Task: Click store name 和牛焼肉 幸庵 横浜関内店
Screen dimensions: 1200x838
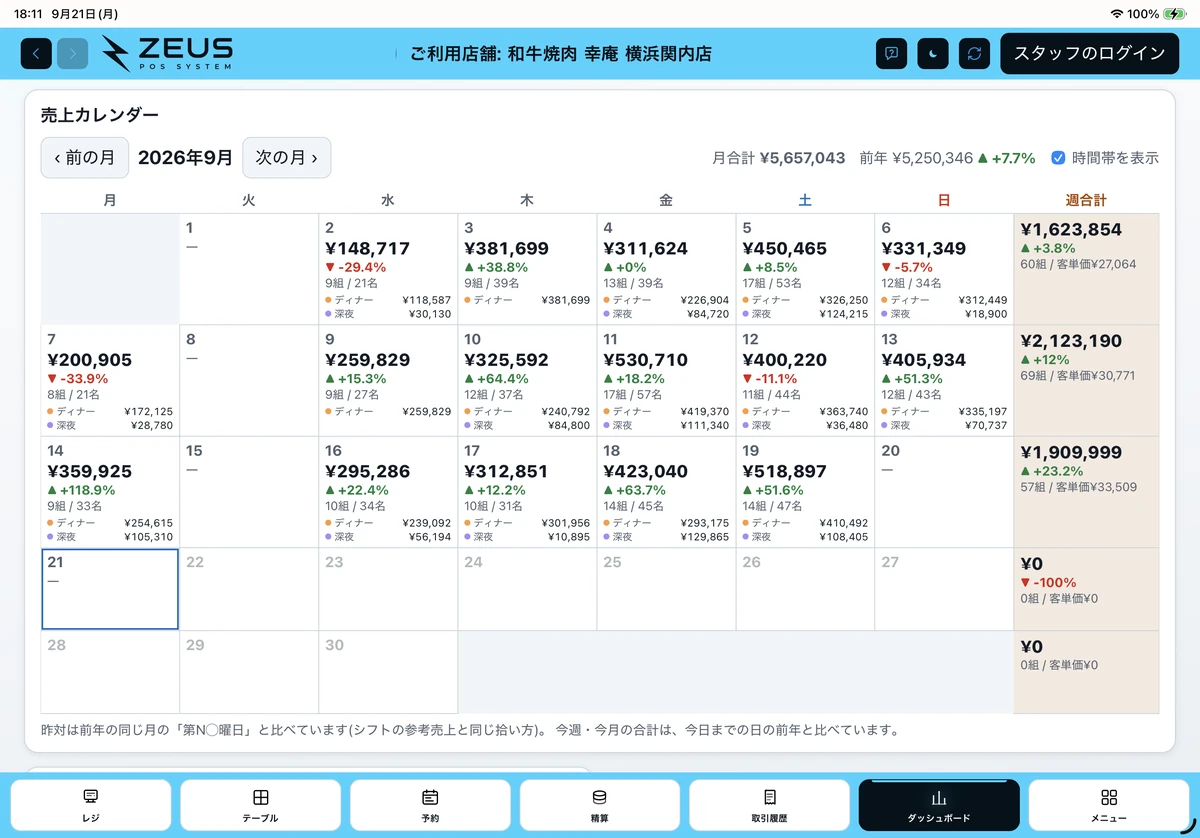Action: tap(610, 54)
